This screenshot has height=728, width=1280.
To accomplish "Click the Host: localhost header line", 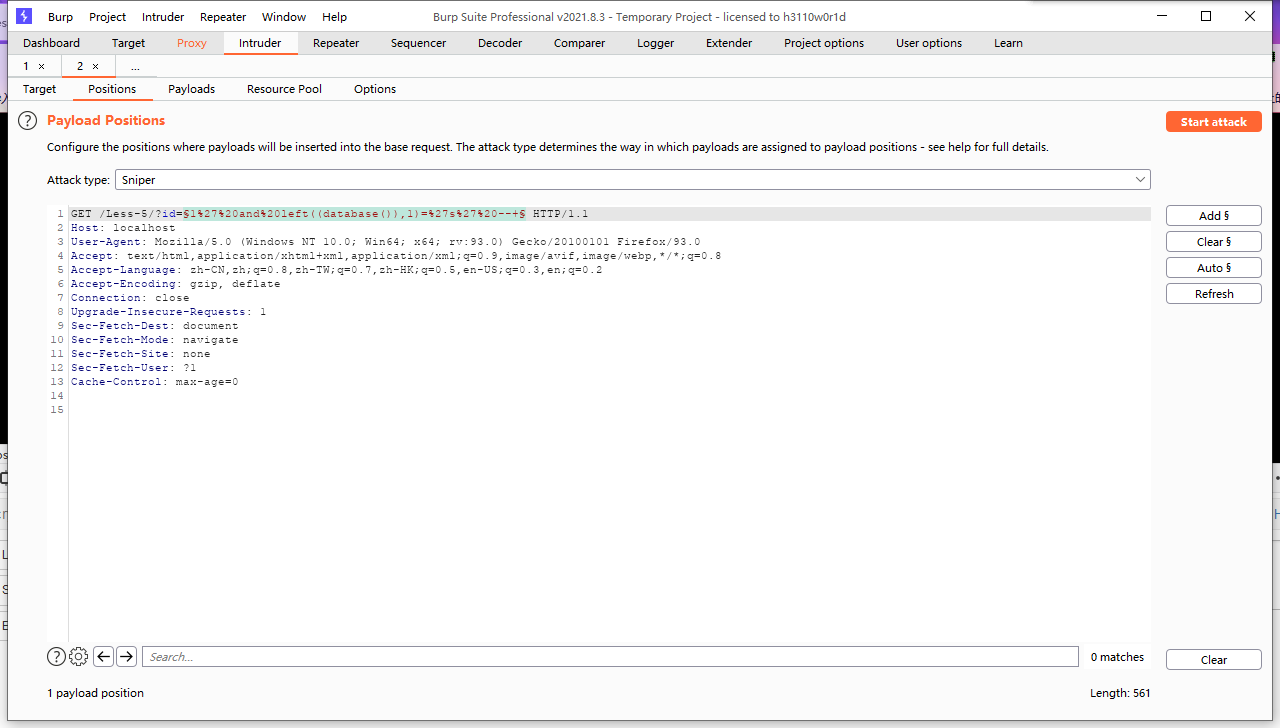I will click(123, 228).
